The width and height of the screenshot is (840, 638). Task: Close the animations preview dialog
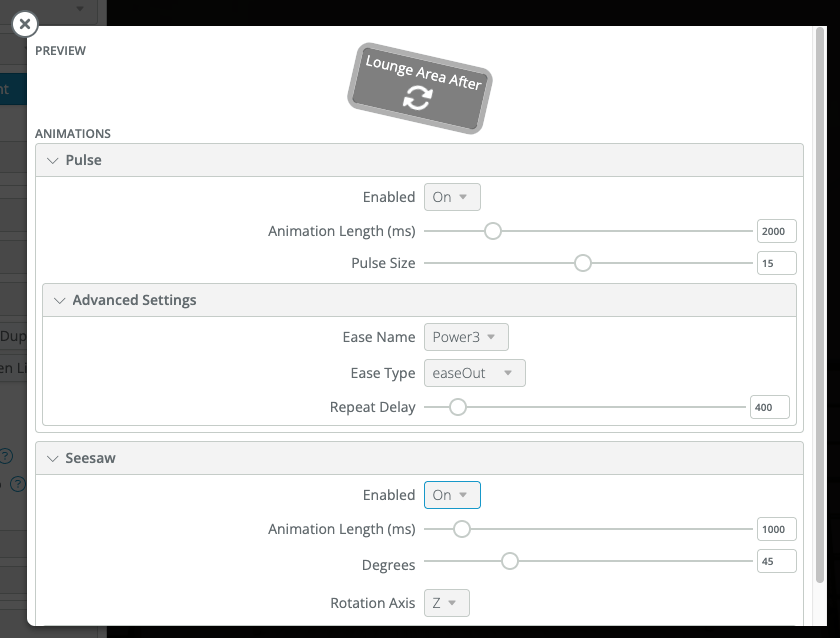(x=24, y=24)
